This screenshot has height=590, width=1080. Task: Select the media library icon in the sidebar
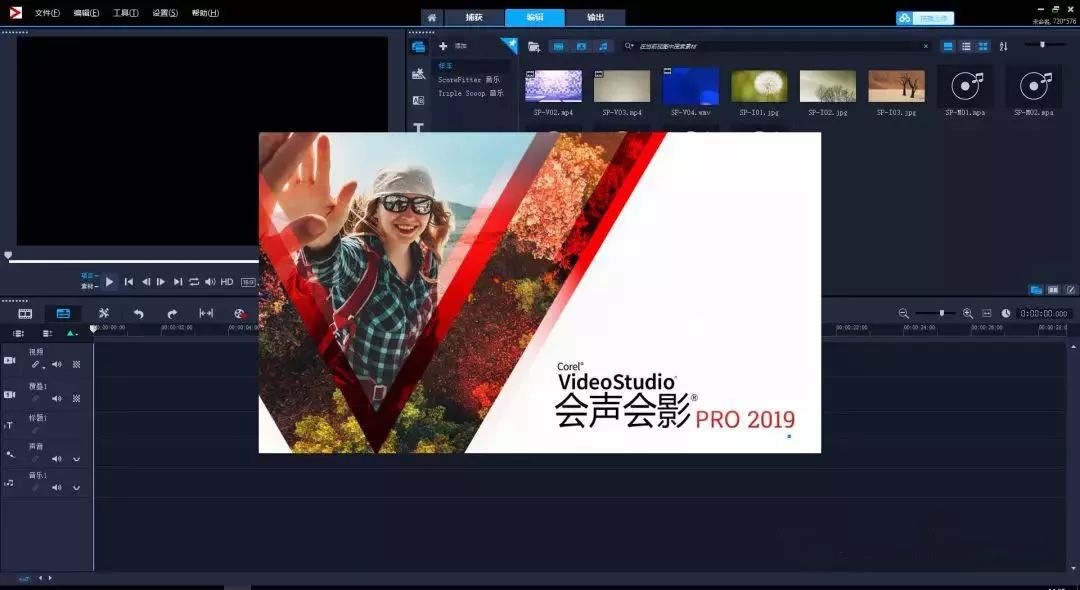coord(420,45)
